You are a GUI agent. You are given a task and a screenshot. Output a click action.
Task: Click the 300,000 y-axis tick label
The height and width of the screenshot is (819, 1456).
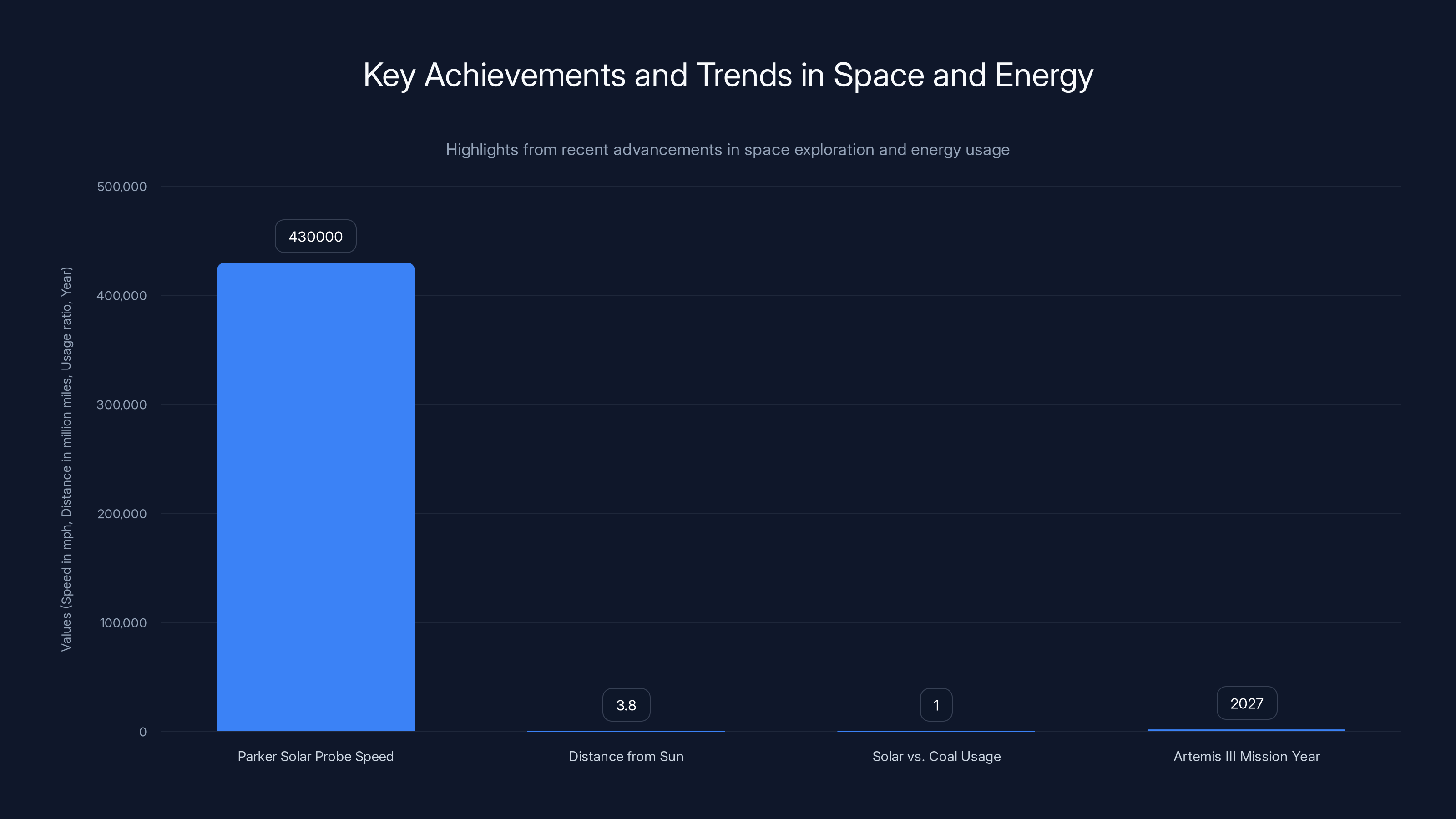(x=121, y=404)
